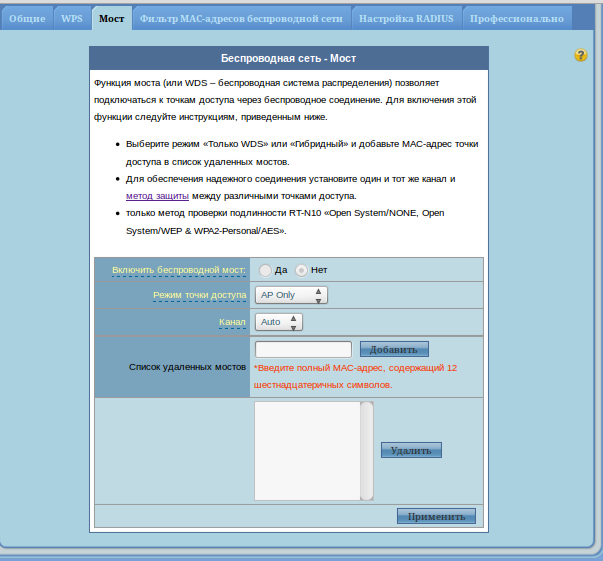Viewport: 603px width, 561px height.
Task: Follow the метод защиты link
Action: click(157, 196)
